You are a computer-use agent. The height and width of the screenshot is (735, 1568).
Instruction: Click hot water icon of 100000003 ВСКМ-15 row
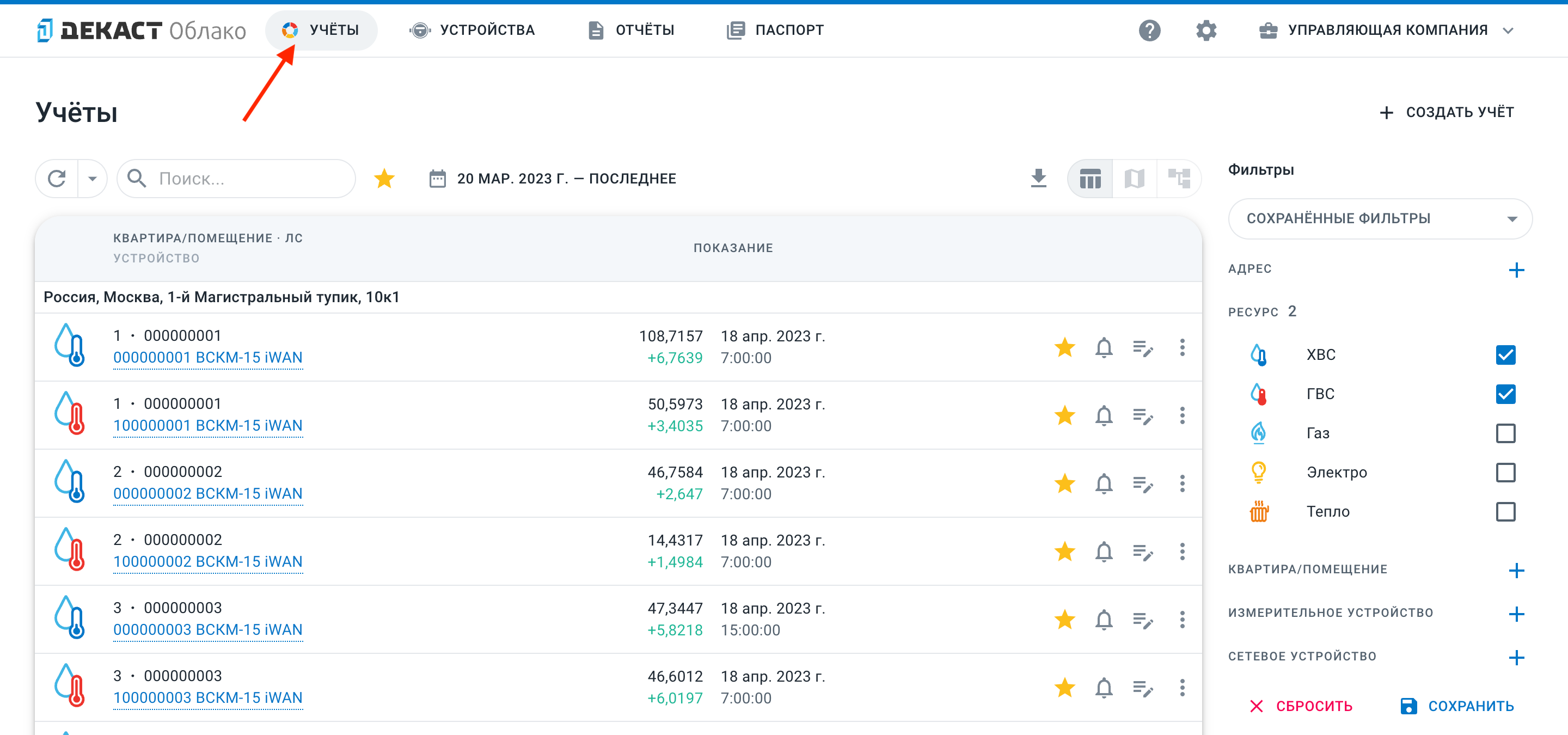pos(70,685)
